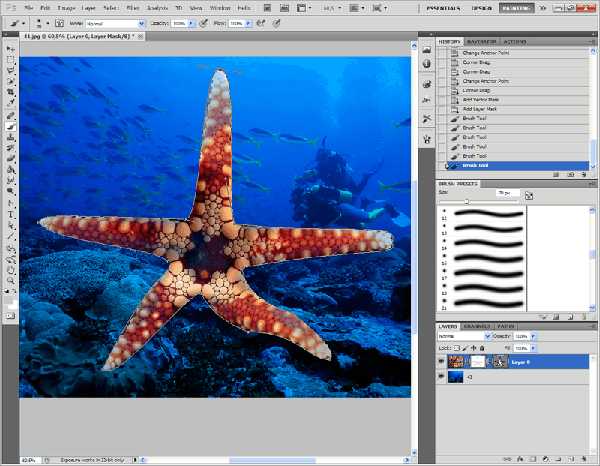Hide Layer 0 using its eye icon
The width and height of the screenshot is (600, 466).
pos(442,362)
